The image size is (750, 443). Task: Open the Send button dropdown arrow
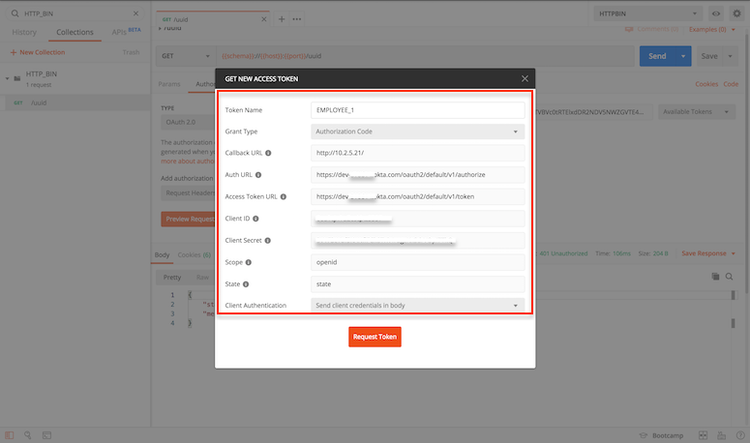(683, 56)
